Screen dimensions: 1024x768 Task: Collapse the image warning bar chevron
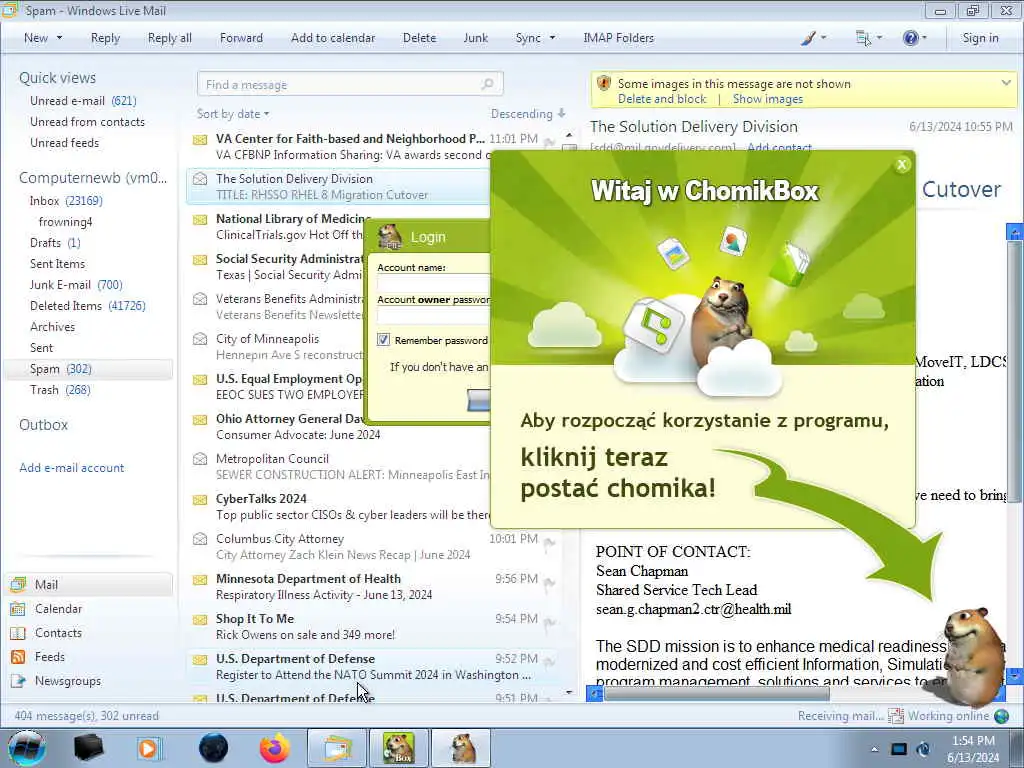1006,83
